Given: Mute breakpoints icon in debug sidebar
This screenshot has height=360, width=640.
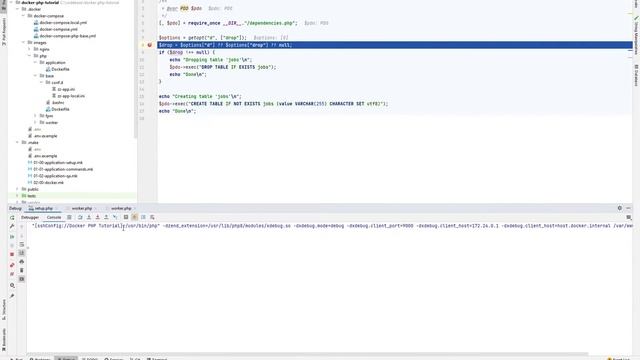Looking at the screenshot, I should [x=12, y=274].
